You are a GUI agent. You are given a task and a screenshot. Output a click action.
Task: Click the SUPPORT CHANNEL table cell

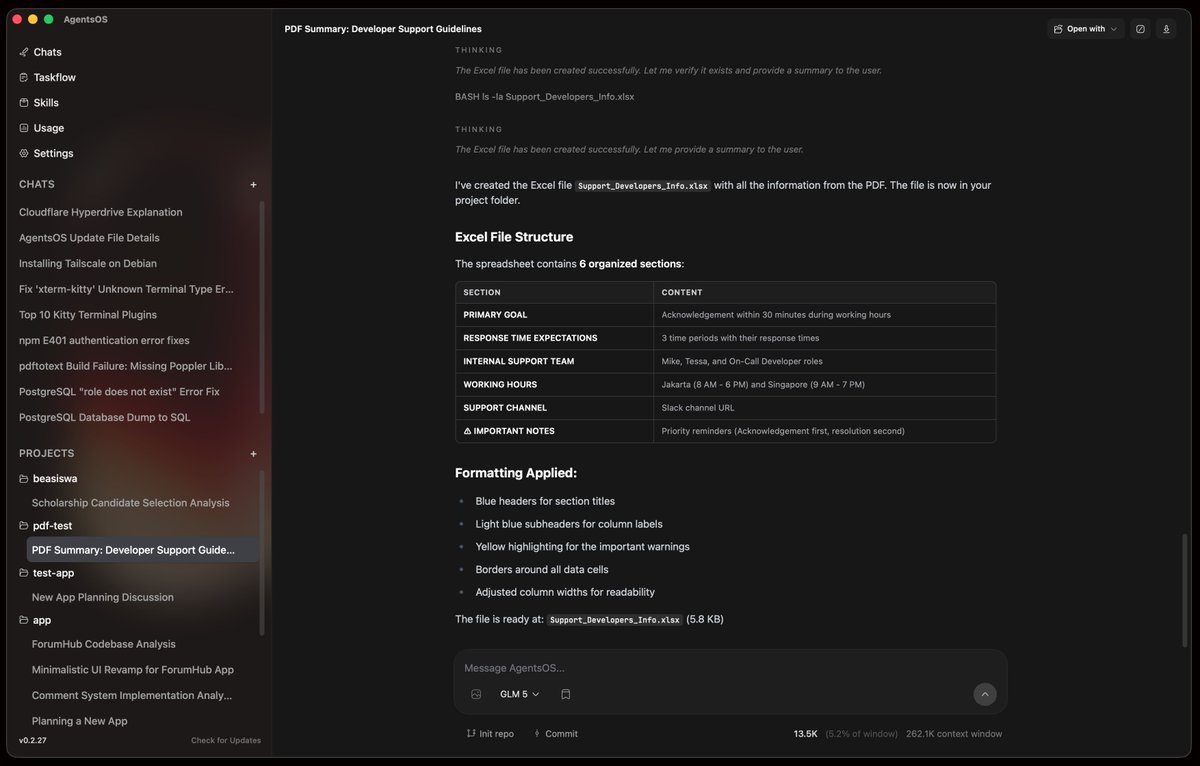click(x=554, y=408)
